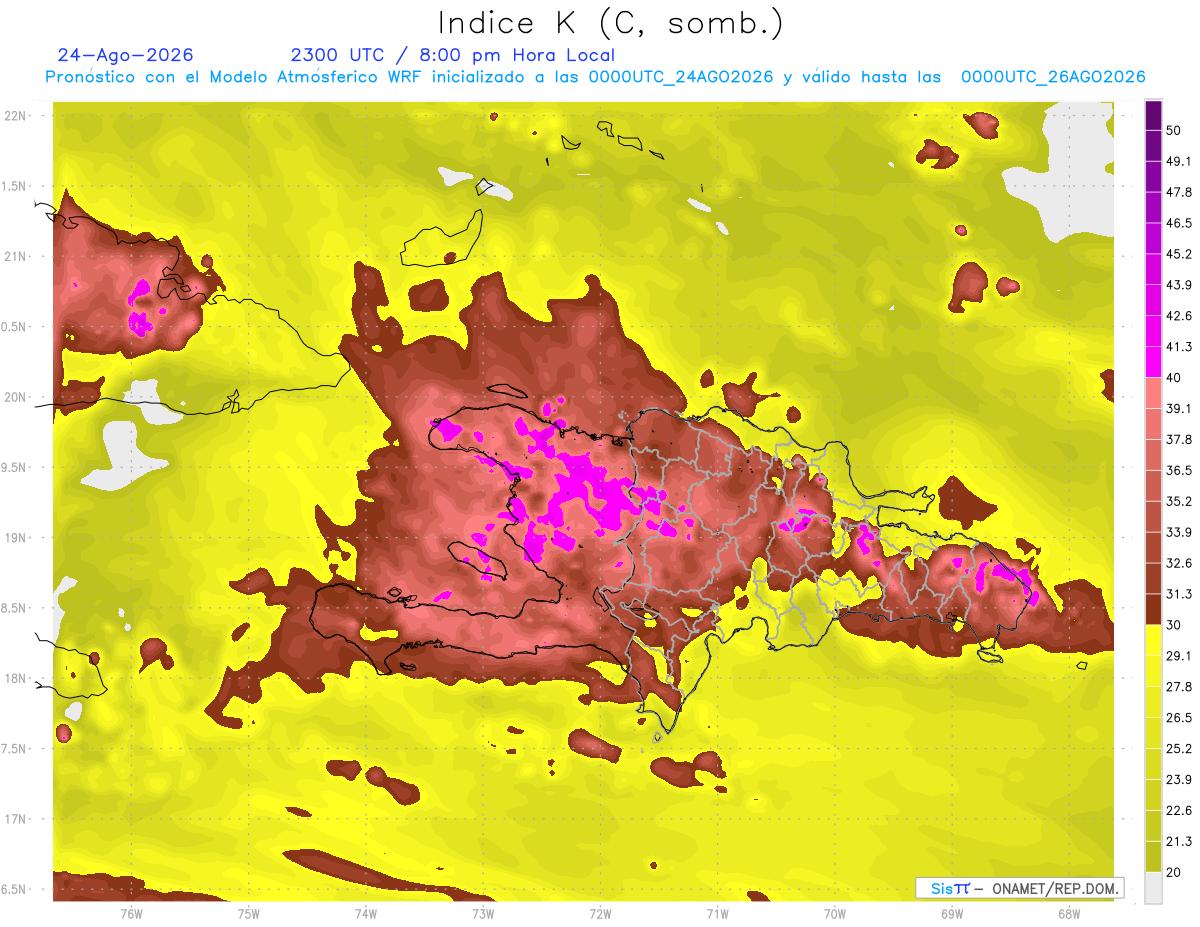Viewport: 1200px width, 927px height.
Task: Click the colorbar value '43.9'
Action: [1180, 285]
